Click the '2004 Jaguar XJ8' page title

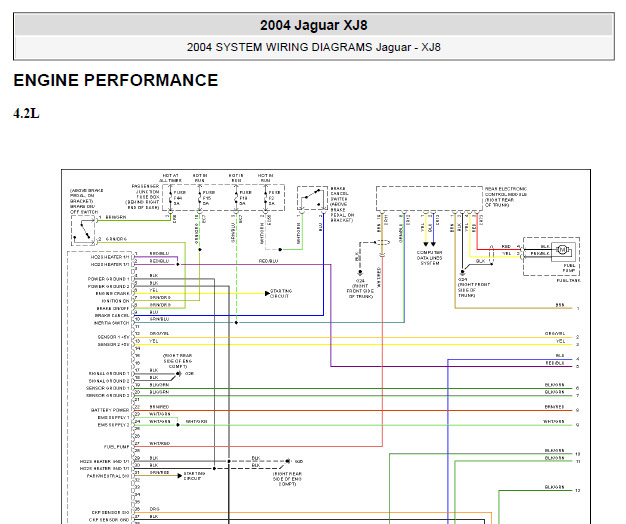point(313,25)
